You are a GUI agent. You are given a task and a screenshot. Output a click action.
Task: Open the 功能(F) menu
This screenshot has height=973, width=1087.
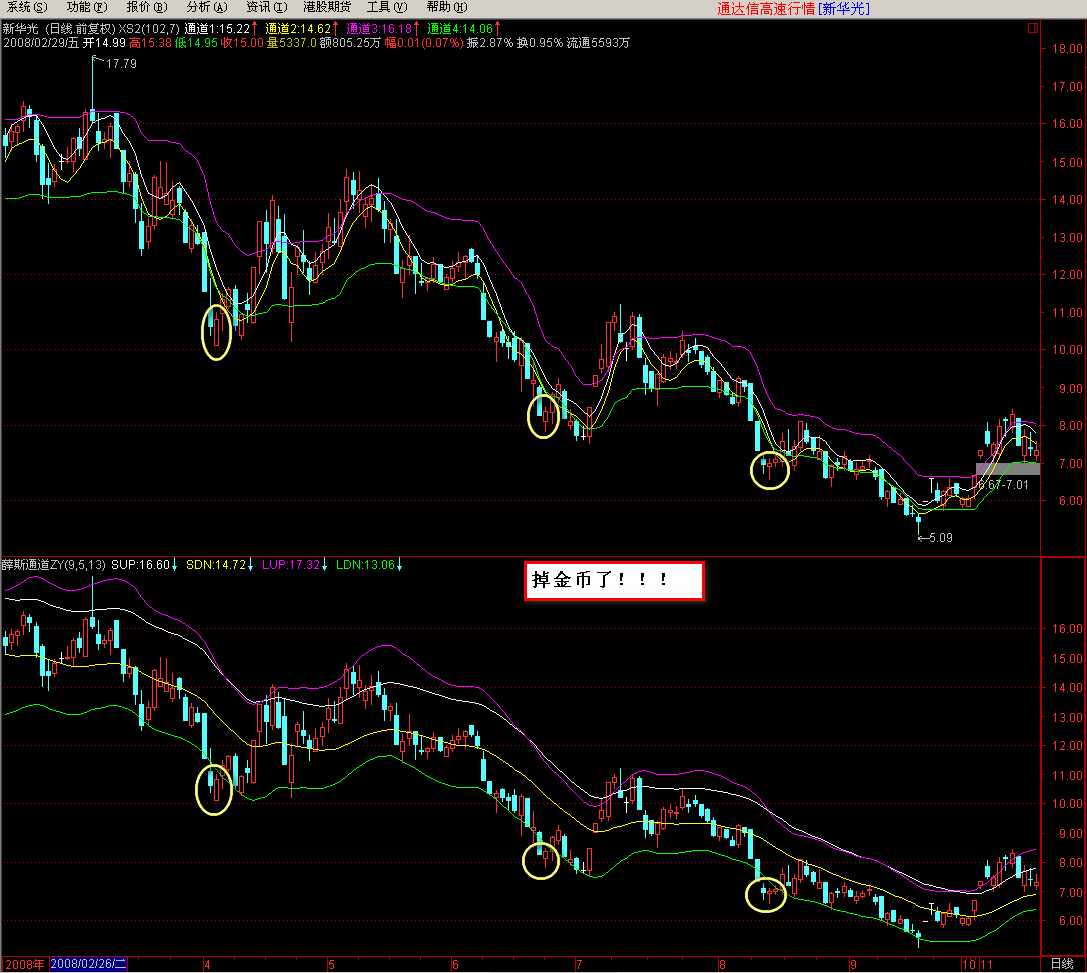pos(87,8)
